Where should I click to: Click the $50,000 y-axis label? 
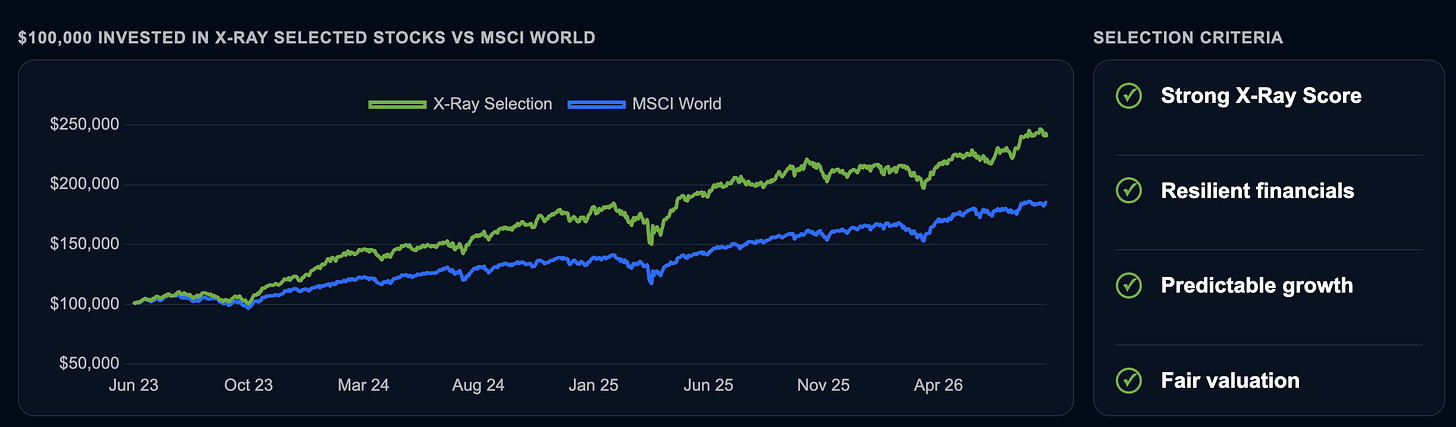click(x=88, y=364)
